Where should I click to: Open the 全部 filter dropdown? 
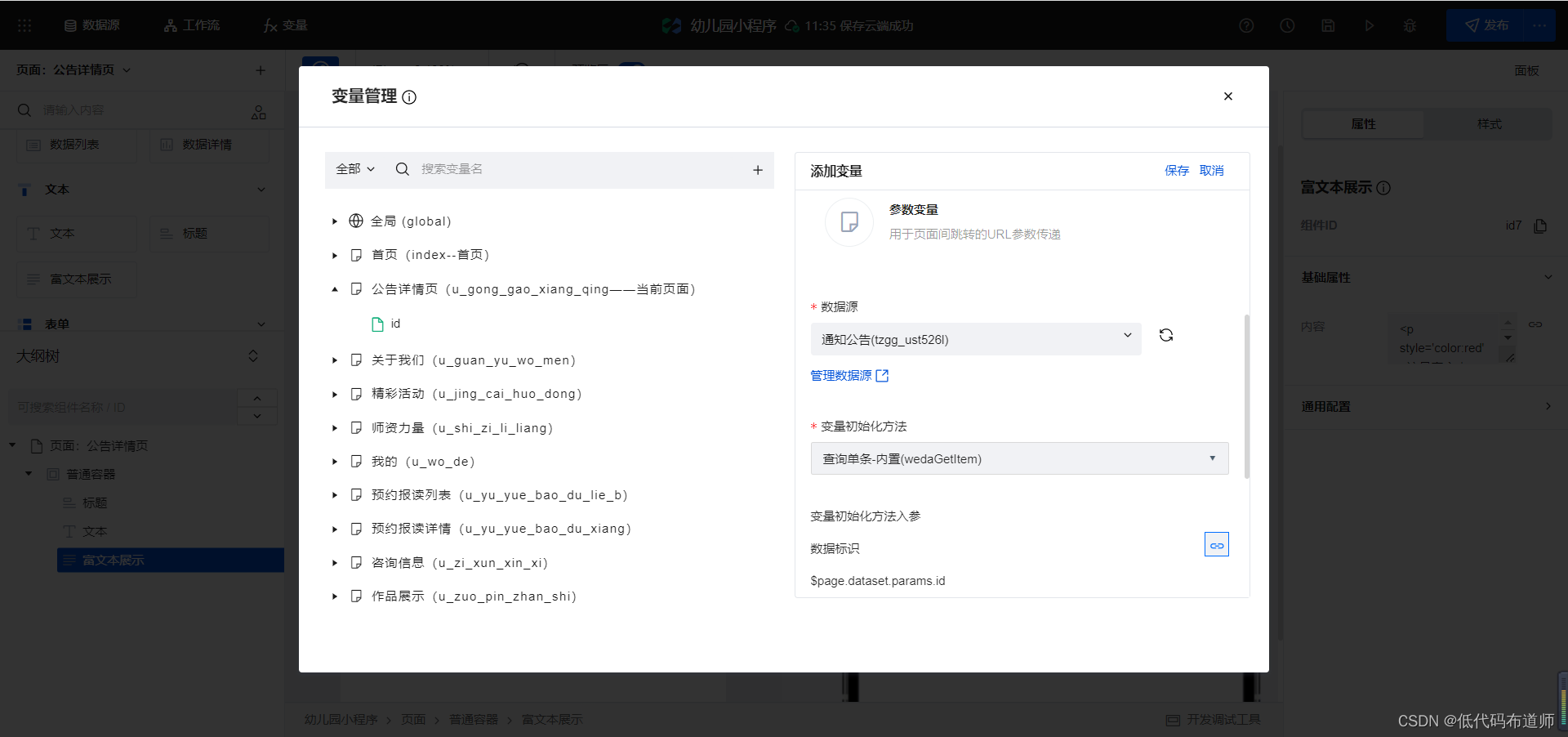[x=355, y=169]
